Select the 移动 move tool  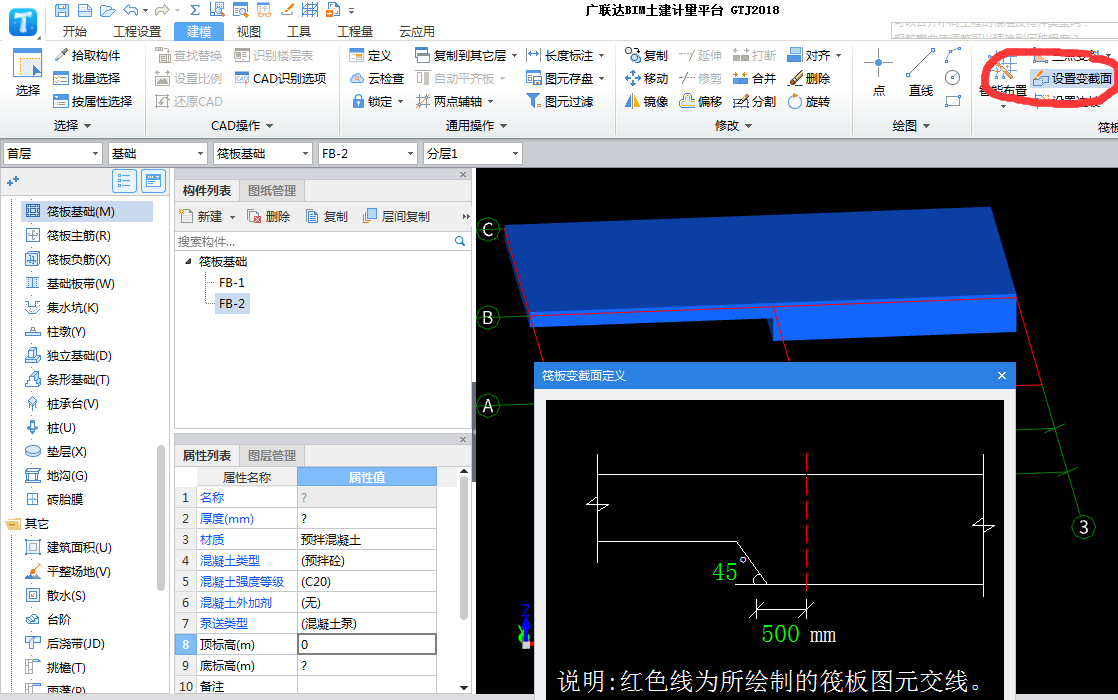[x=647, y=78]
